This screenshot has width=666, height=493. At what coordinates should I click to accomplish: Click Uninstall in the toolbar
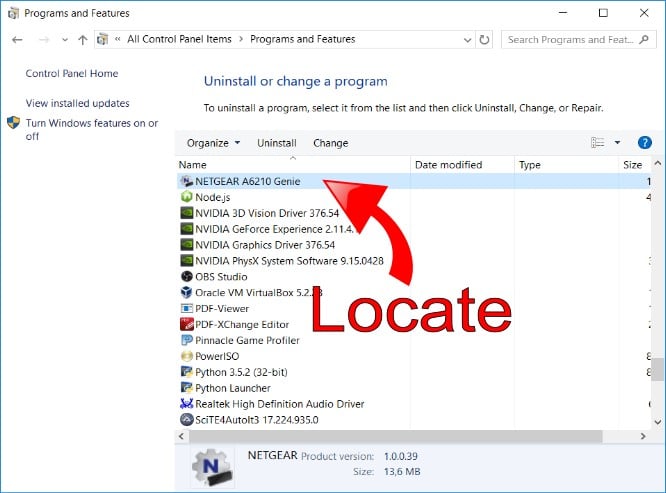pyautogui.click(x=277, y=143)
